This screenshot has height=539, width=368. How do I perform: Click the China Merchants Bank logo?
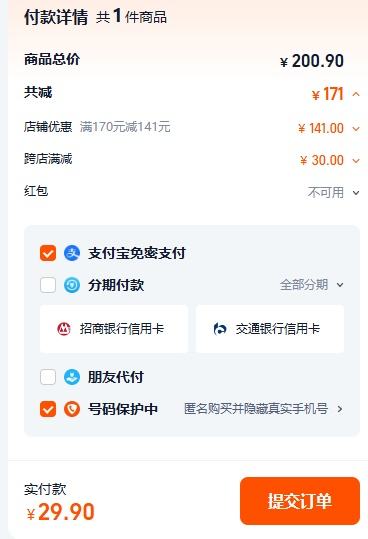pos(64,329)
